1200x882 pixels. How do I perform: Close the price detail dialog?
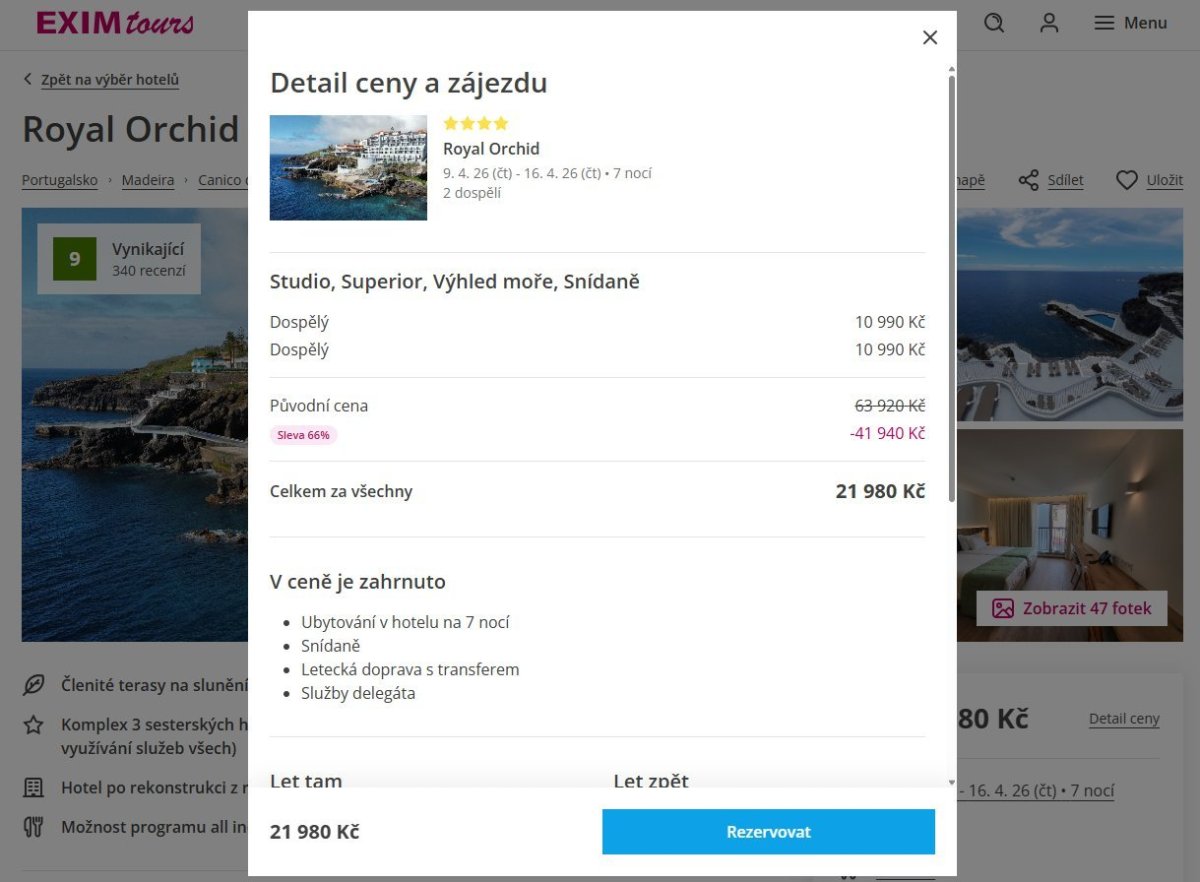[930, 37]
